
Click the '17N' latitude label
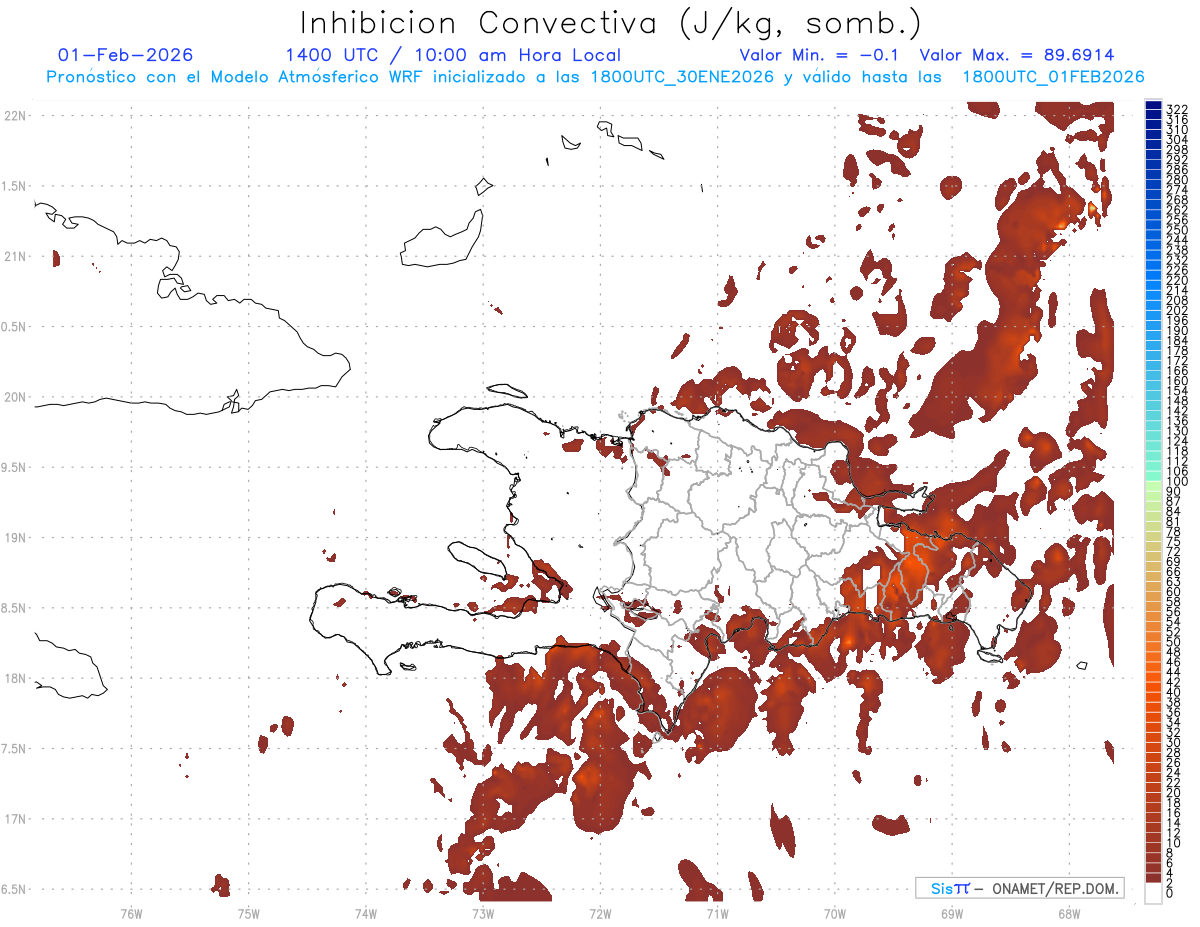[x=15, y=819]
